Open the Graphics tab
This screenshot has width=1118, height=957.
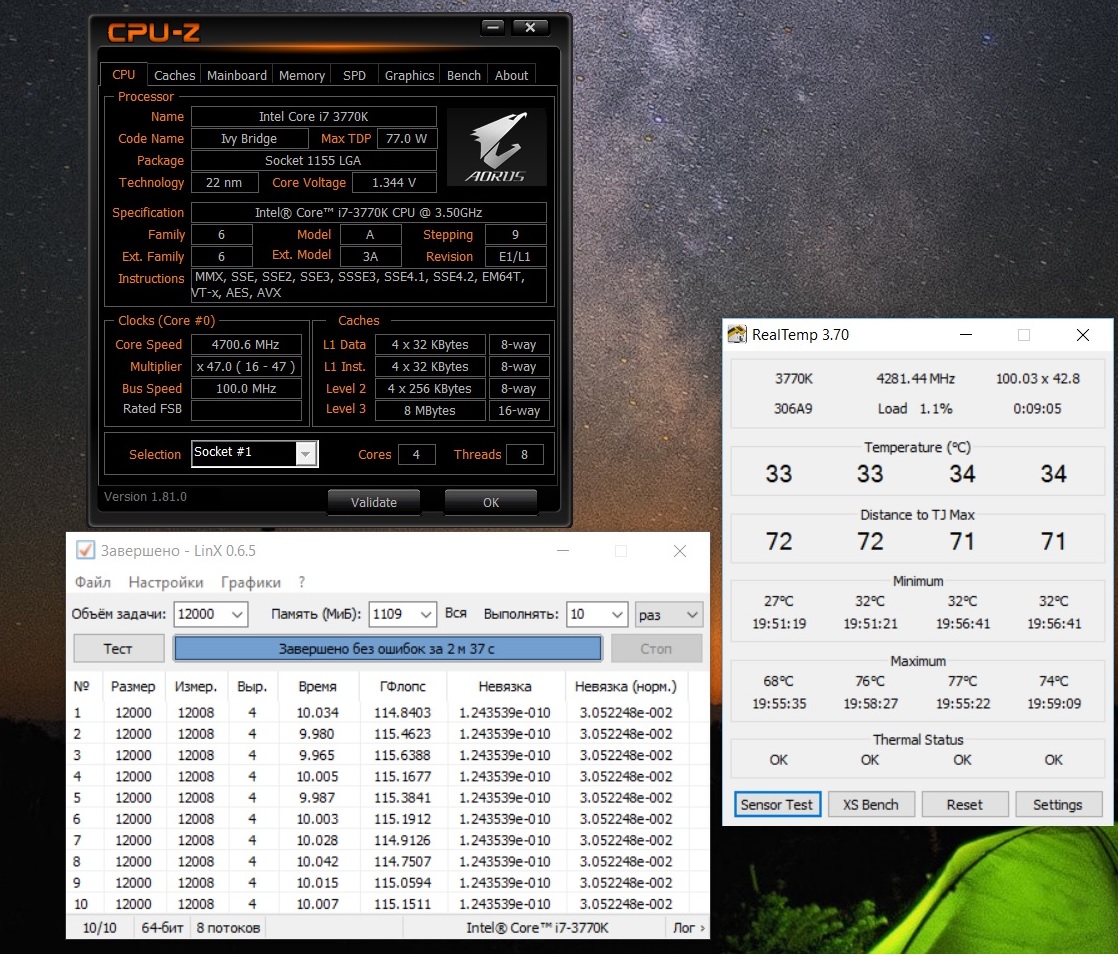coord(409,76)
